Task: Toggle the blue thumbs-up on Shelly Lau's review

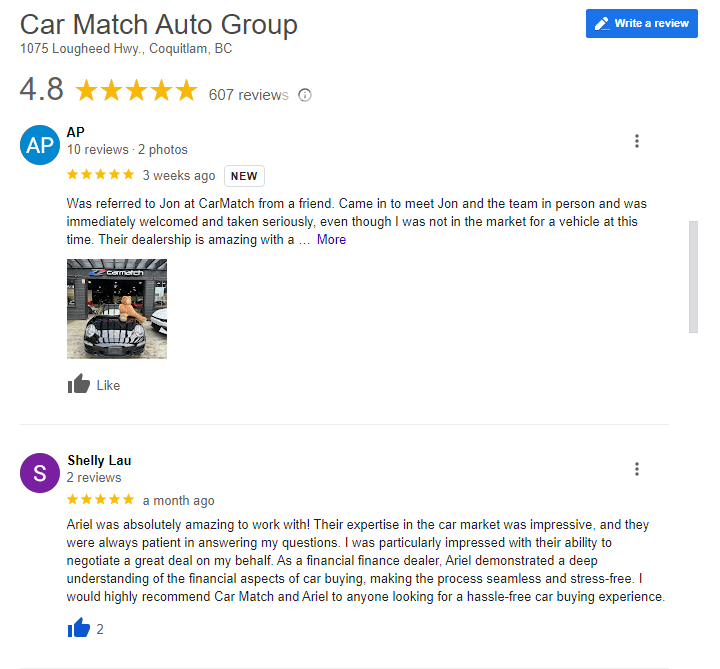Action: (79, 628)
